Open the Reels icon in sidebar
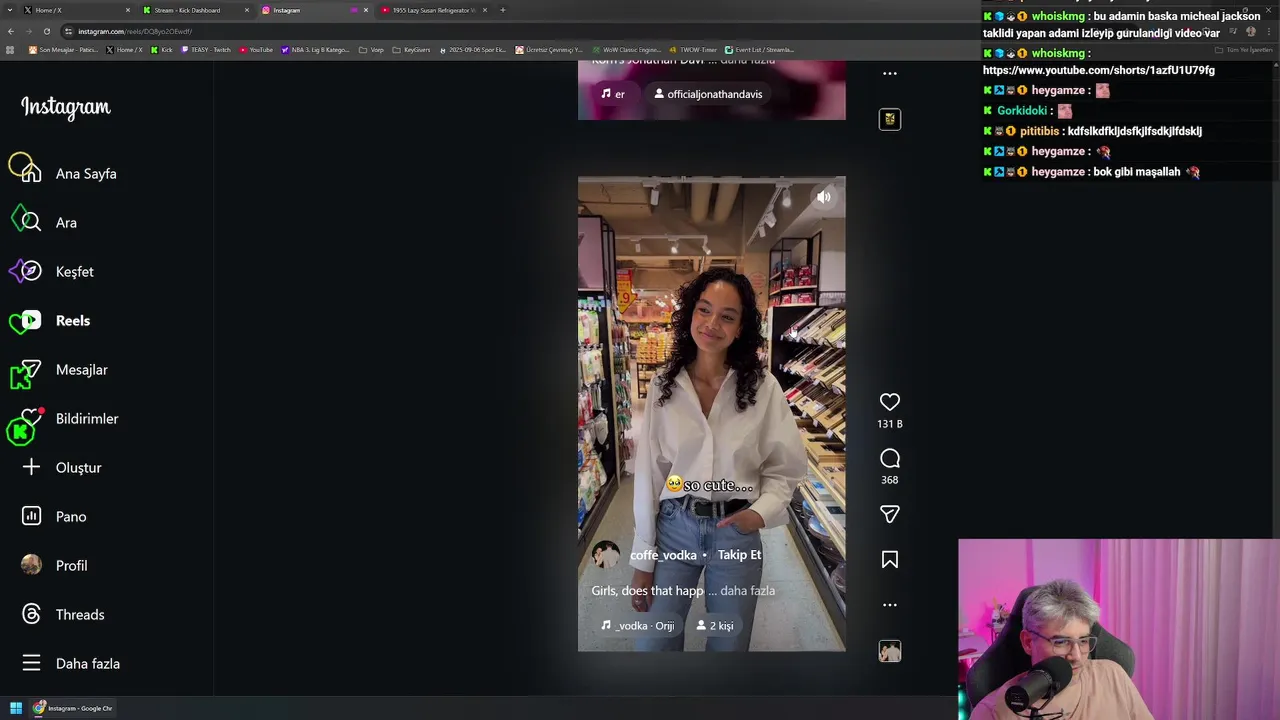This screenshot has height=720, width=1280. [x=31, y=320]
